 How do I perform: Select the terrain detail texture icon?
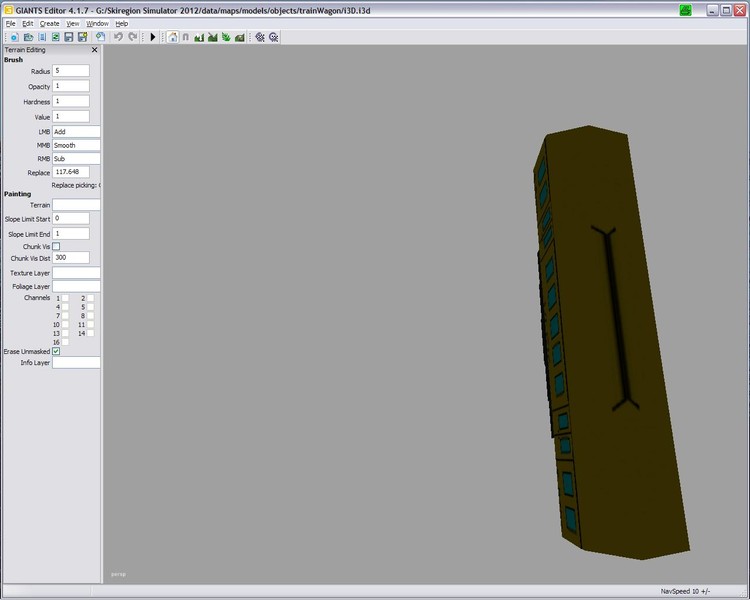[240, 37]
